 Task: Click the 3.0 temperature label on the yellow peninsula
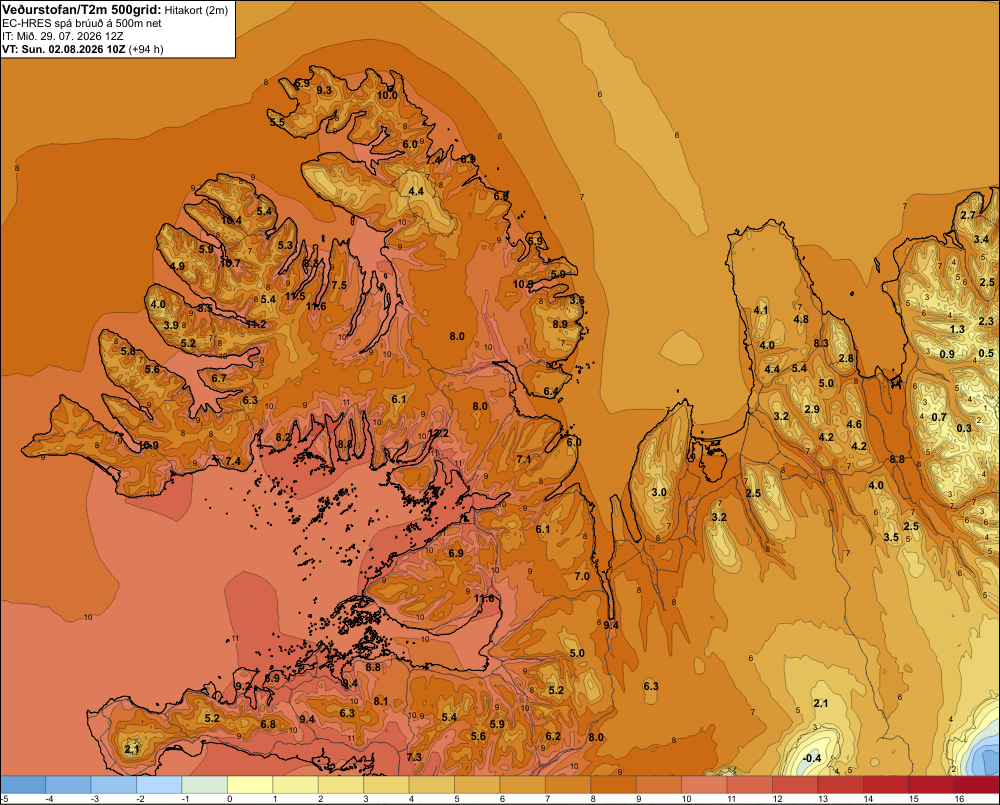659,492
